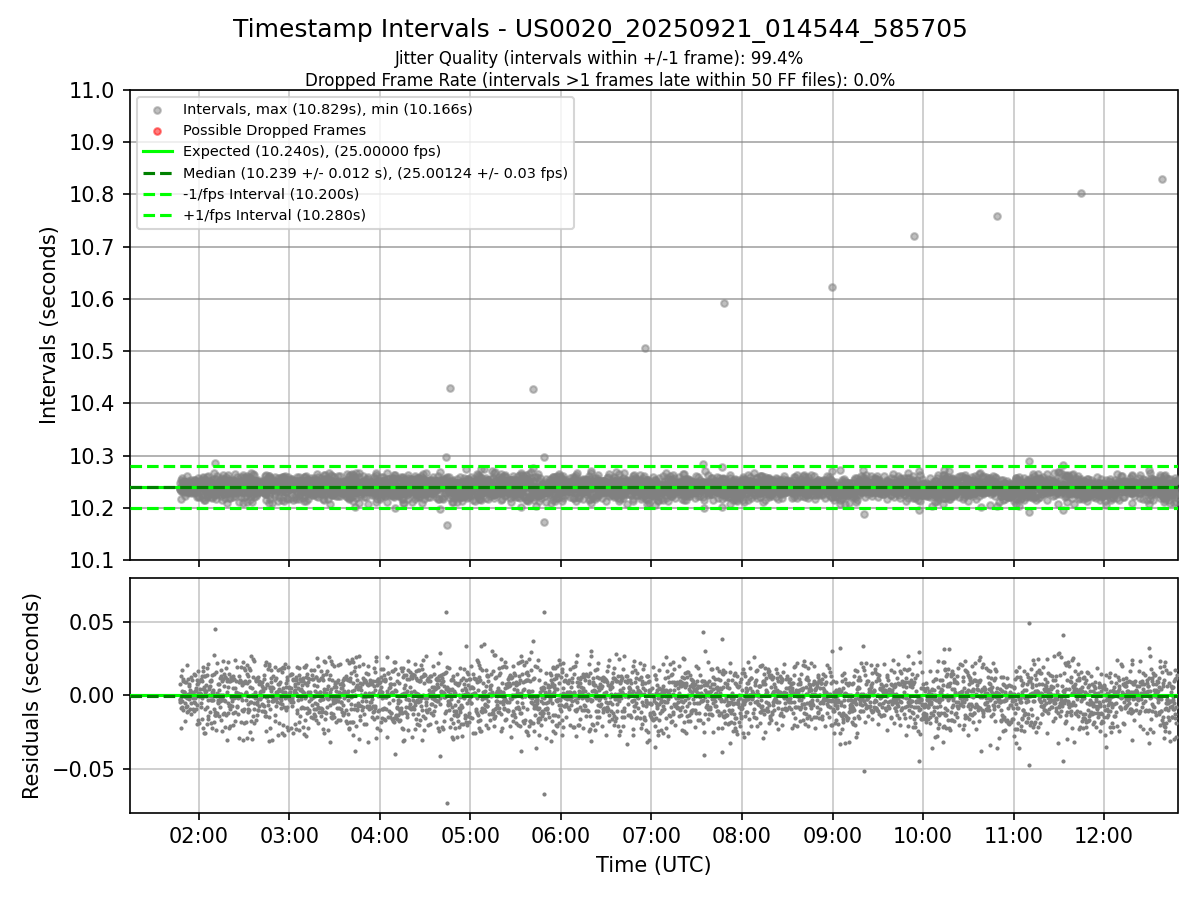Click legend entry 'Intervals, max (10.829s), min (10.166s)'
Image resolution: width=1200 pixels, height=900 pixels.
pyautogui.click(x=328, y=108)
